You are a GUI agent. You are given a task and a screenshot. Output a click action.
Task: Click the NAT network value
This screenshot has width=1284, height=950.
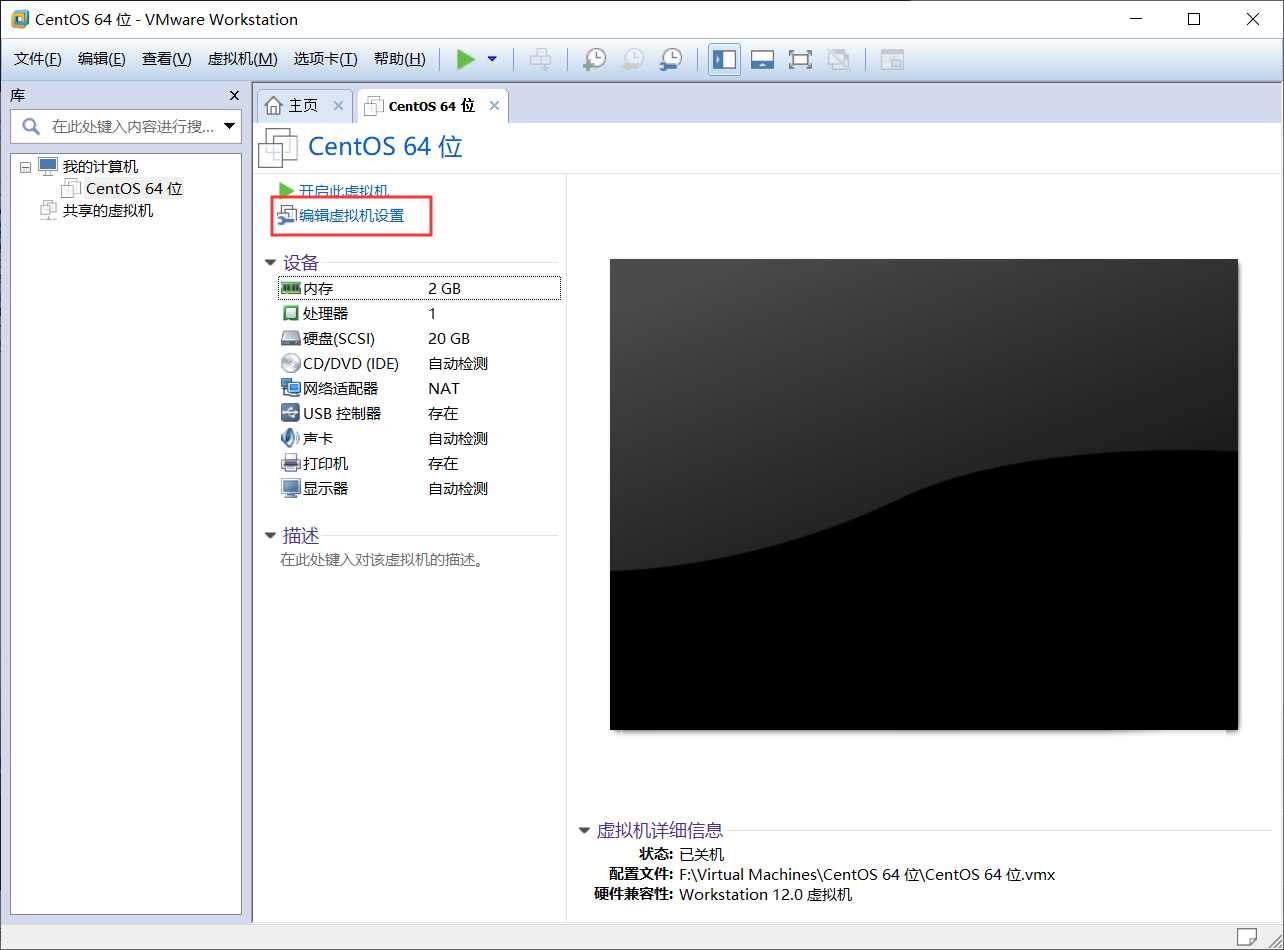[444, 388]
